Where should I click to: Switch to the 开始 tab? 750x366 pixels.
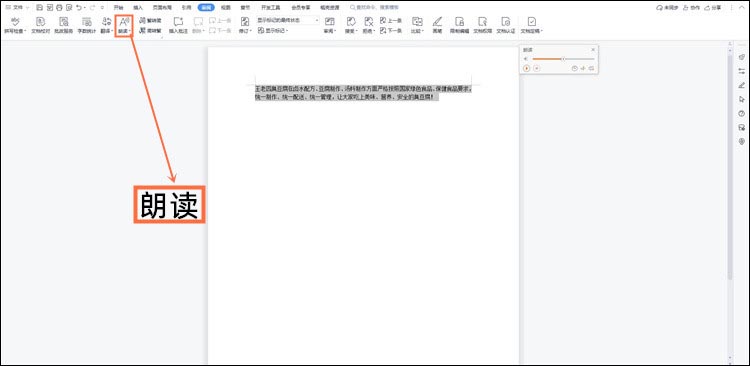pos(119,8)
